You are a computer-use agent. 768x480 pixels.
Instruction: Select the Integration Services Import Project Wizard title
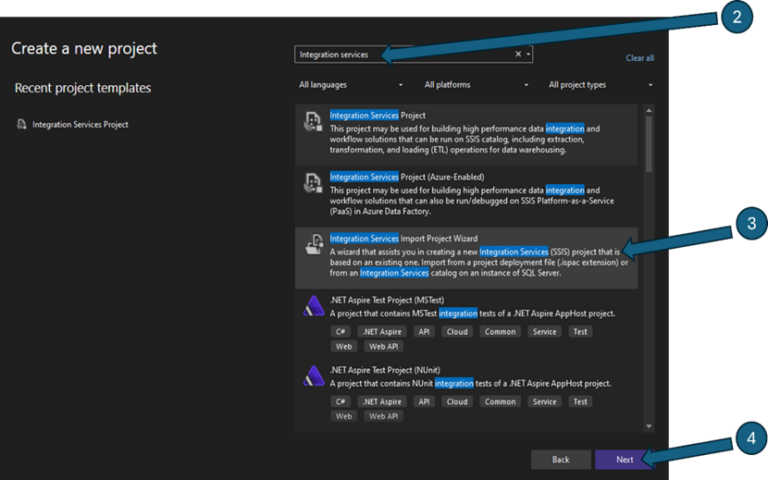pos(406,238)
